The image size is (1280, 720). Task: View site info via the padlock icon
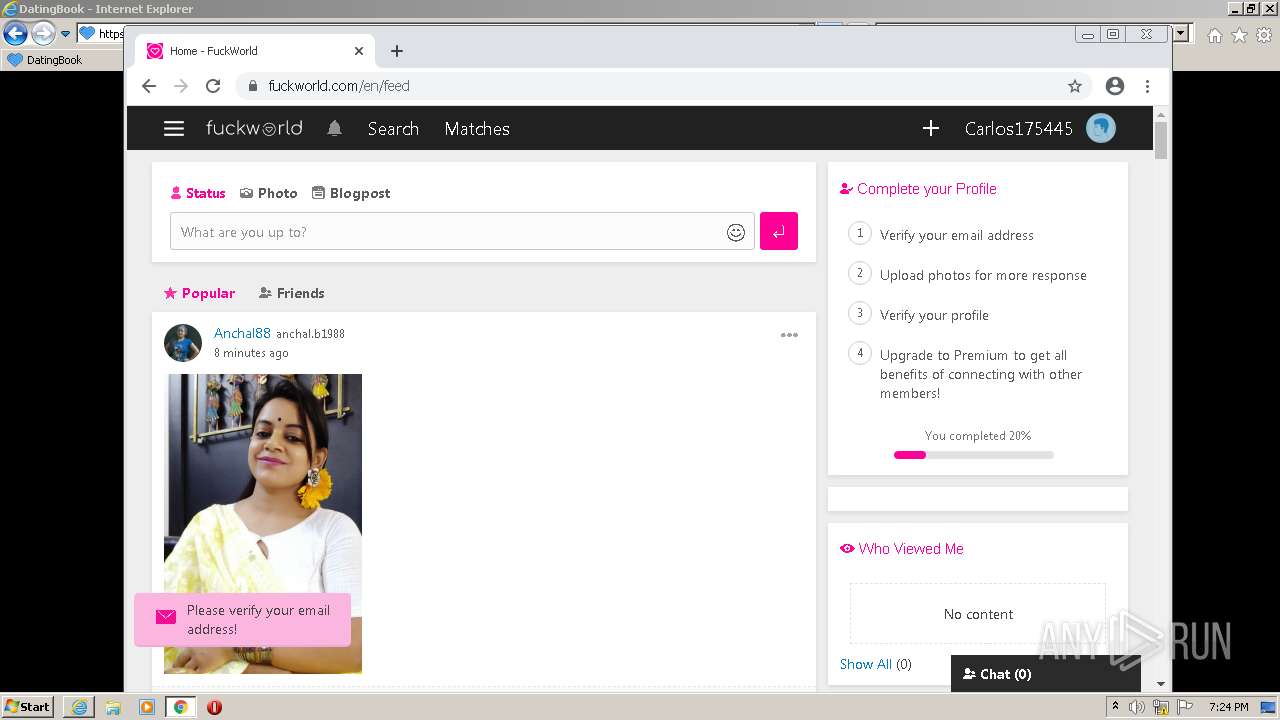click(253, 86)
